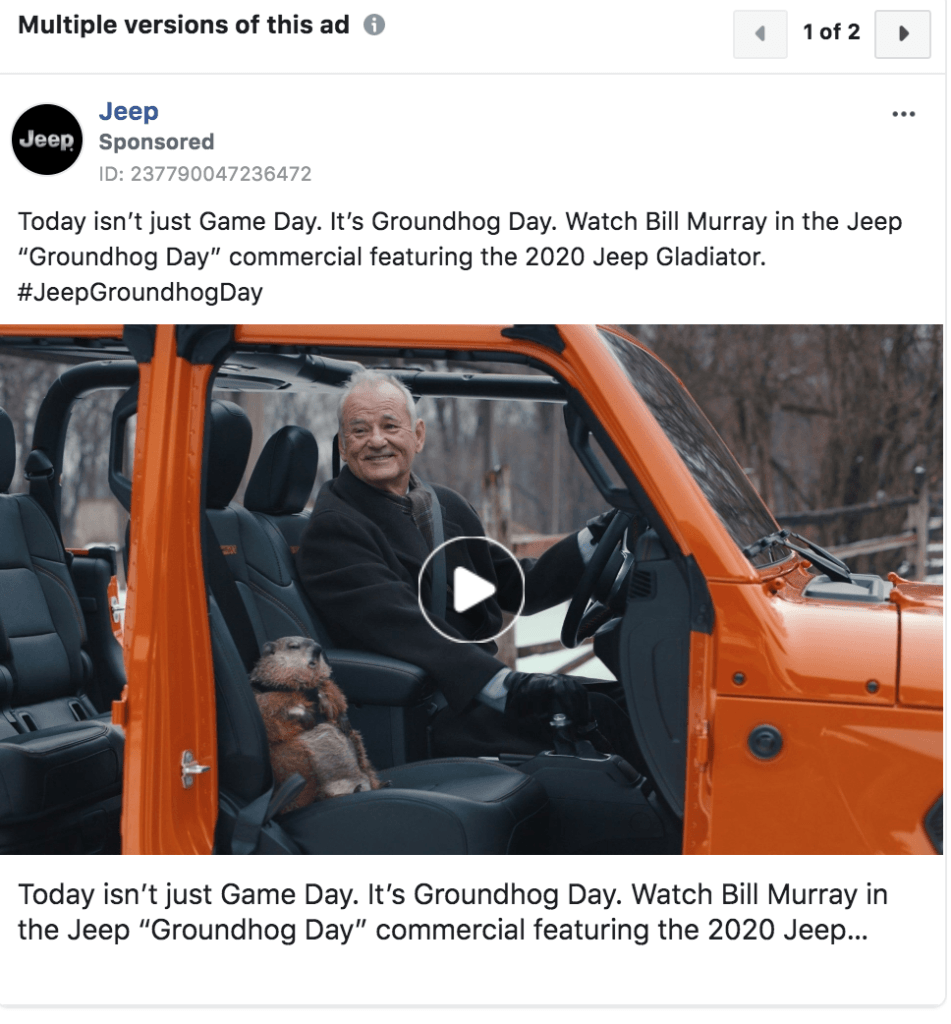Click the Jeep round profile logo

pos(47,139)
